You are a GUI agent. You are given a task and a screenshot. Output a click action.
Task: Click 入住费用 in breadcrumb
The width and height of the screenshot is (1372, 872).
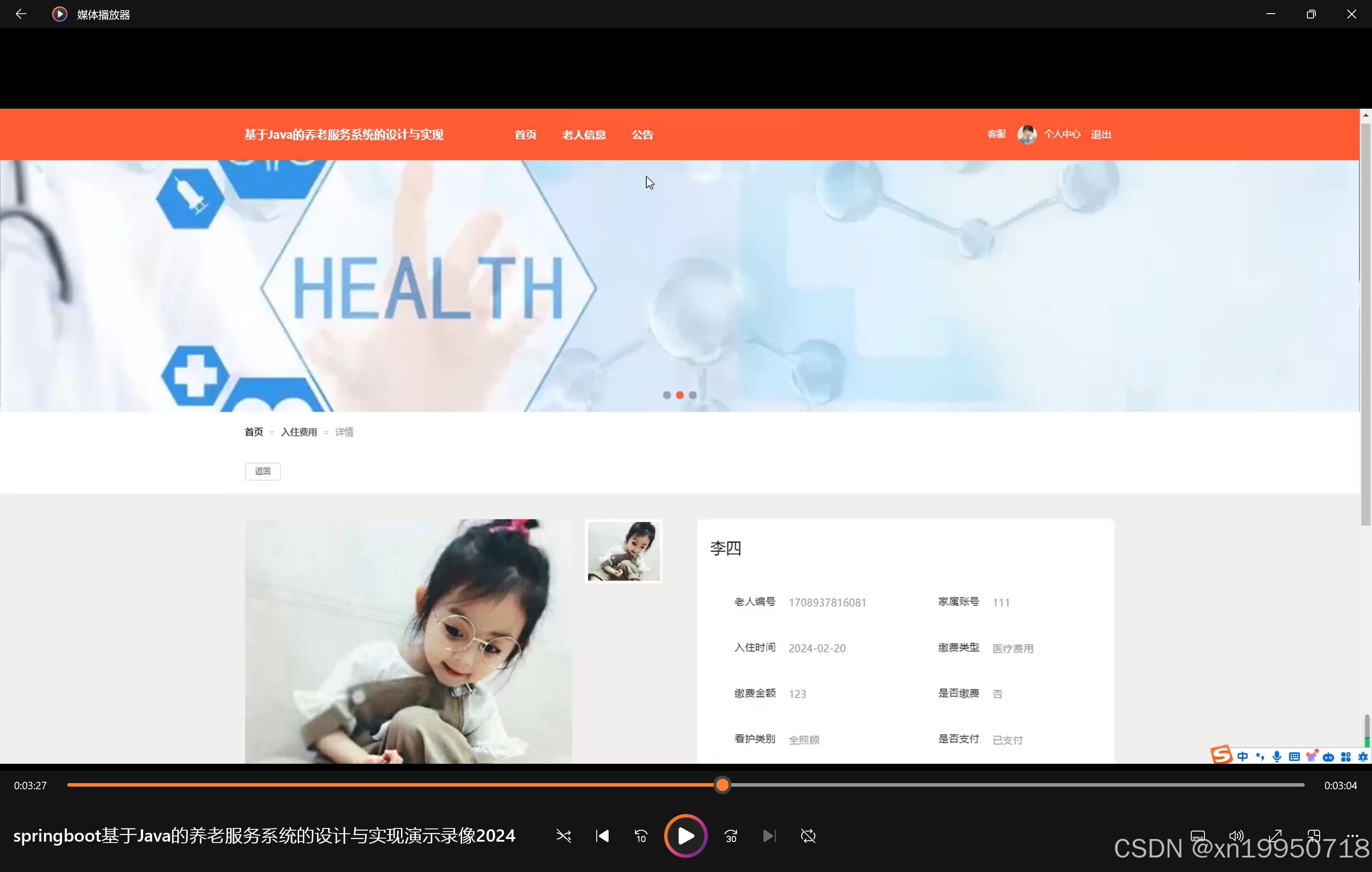pos(299,432)
